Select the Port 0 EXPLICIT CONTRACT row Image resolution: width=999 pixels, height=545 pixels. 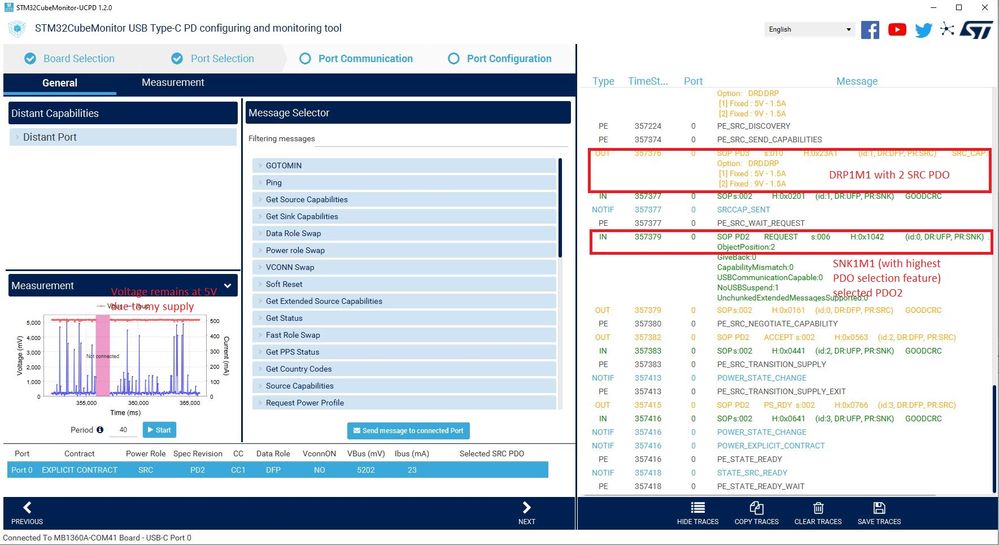click(278, 470)
